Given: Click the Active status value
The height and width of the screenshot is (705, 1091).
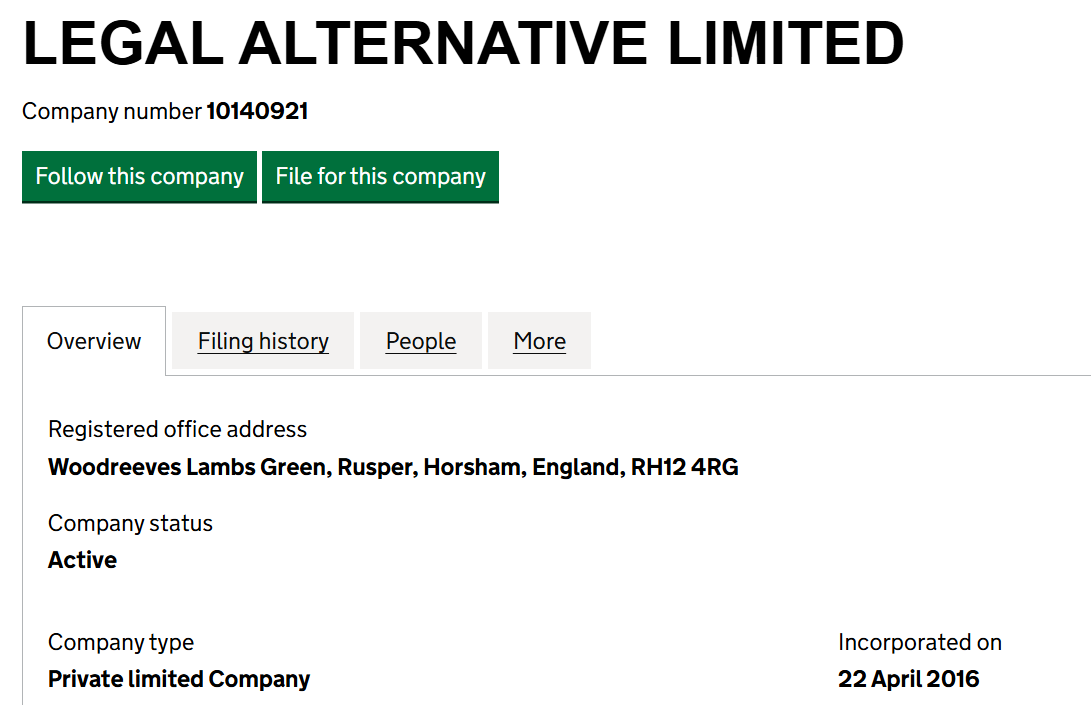Looking at the screenshot, I should pyautogui.click(x=82, y=560).
